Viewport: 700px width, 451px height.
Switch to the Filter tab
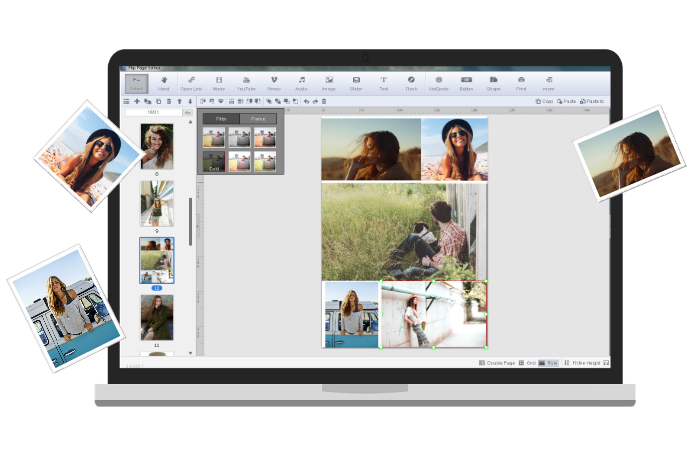[221, 118]
